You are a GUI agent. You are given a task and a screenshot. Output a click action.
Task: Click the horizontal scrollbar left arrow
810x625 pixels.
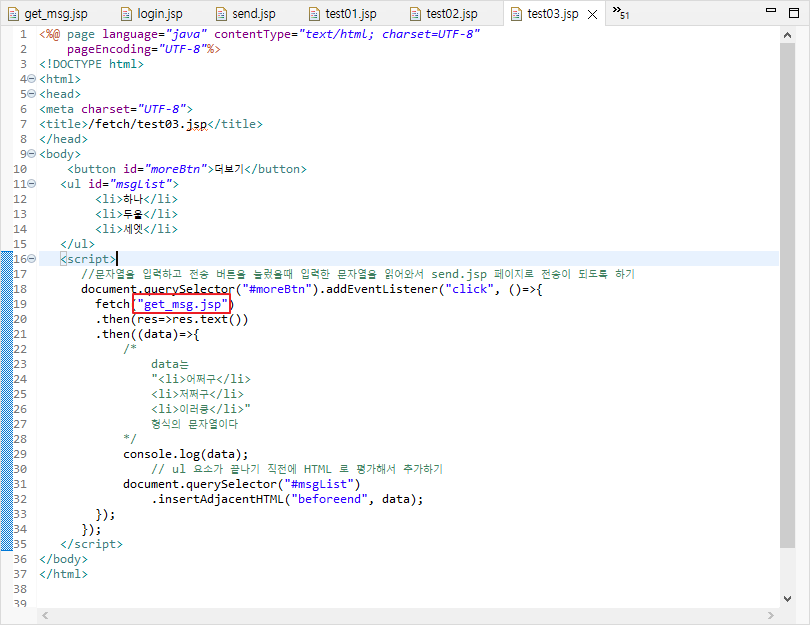tap(45, 615)
